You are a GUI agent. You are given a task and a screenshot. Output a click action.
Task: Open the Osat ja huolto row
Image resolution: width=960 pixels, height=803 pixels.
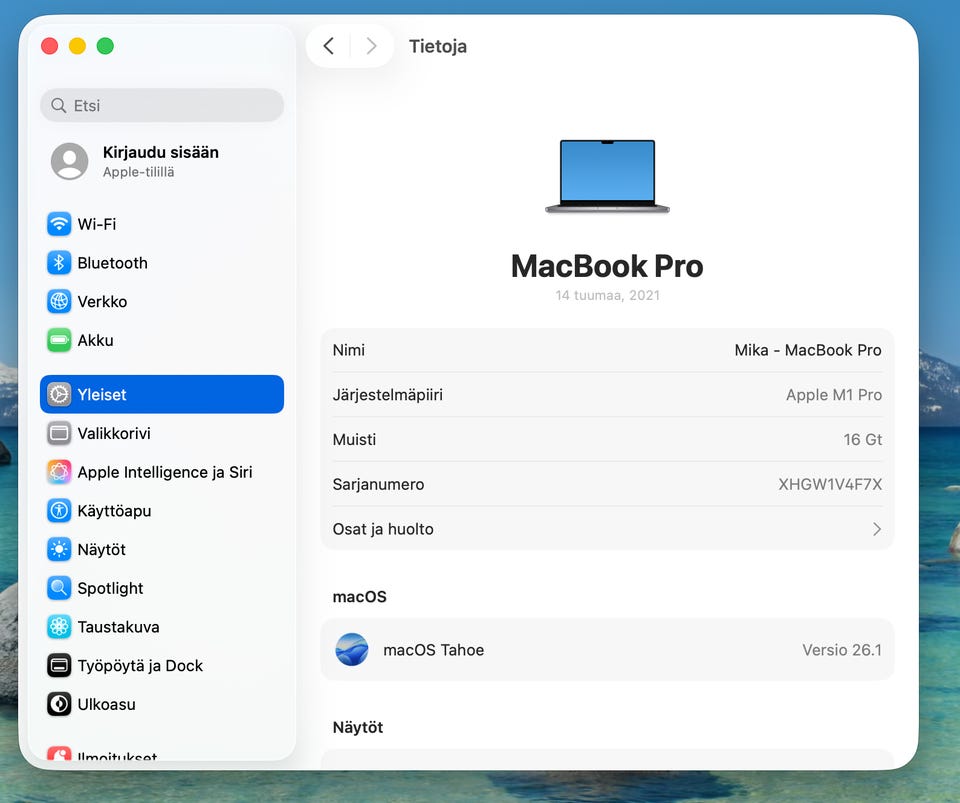coord(607,529)
